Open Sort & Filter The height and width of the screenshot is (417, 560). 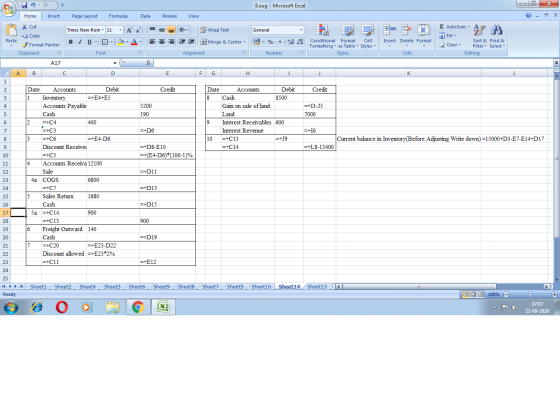[479, 36]
